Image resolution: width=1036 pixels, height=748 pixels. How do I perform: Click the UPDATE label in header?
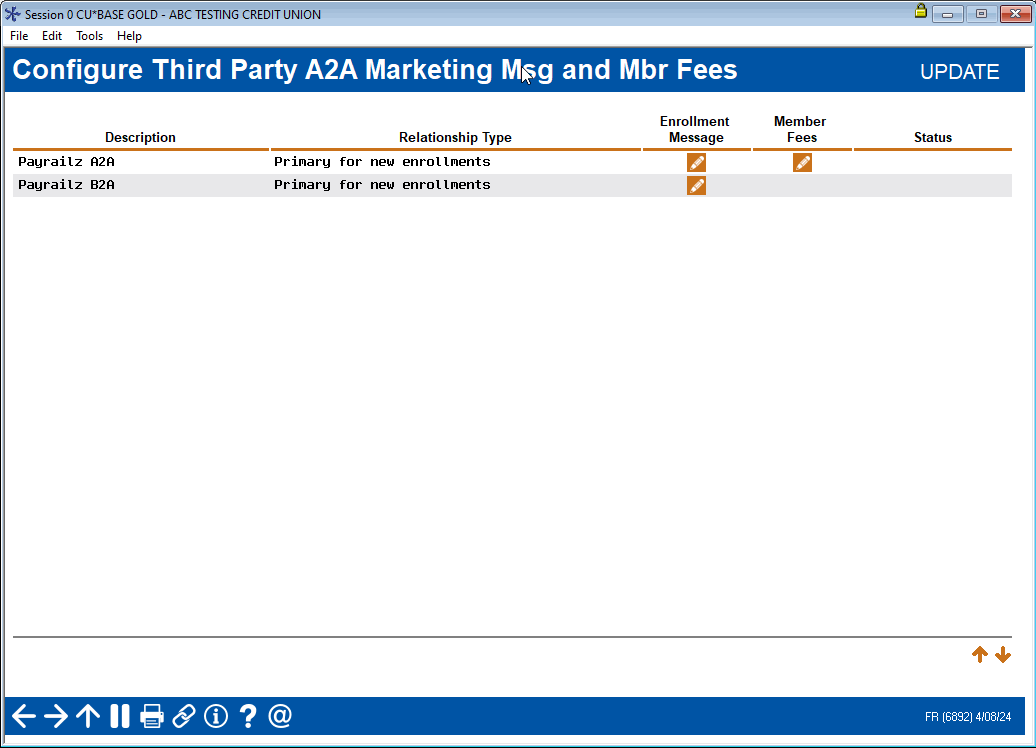pos(959,71)
